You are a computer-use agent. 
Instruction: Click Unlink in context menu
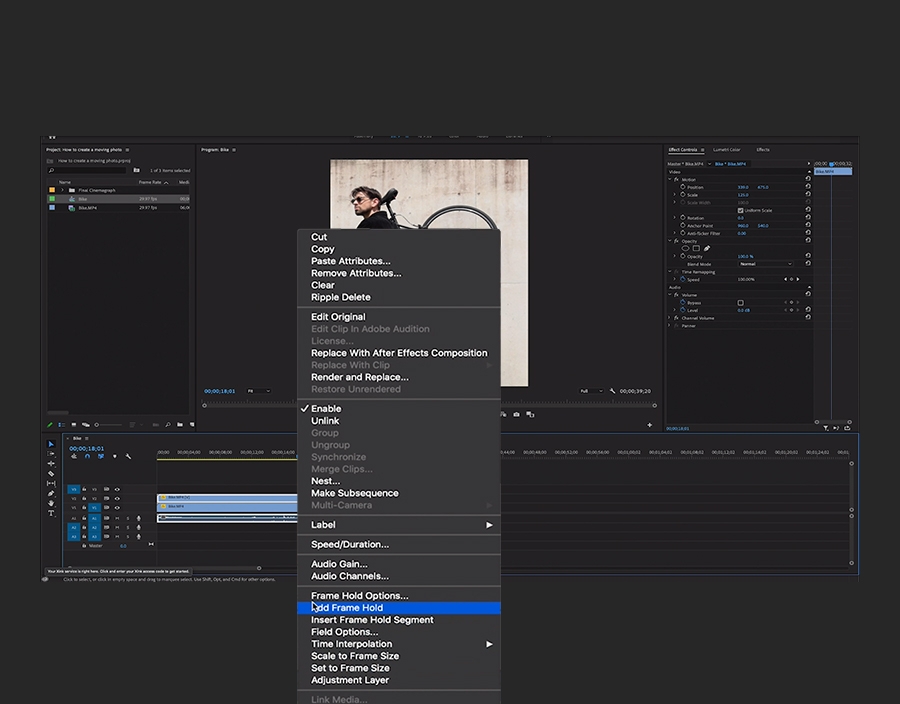tap(399, 421)
